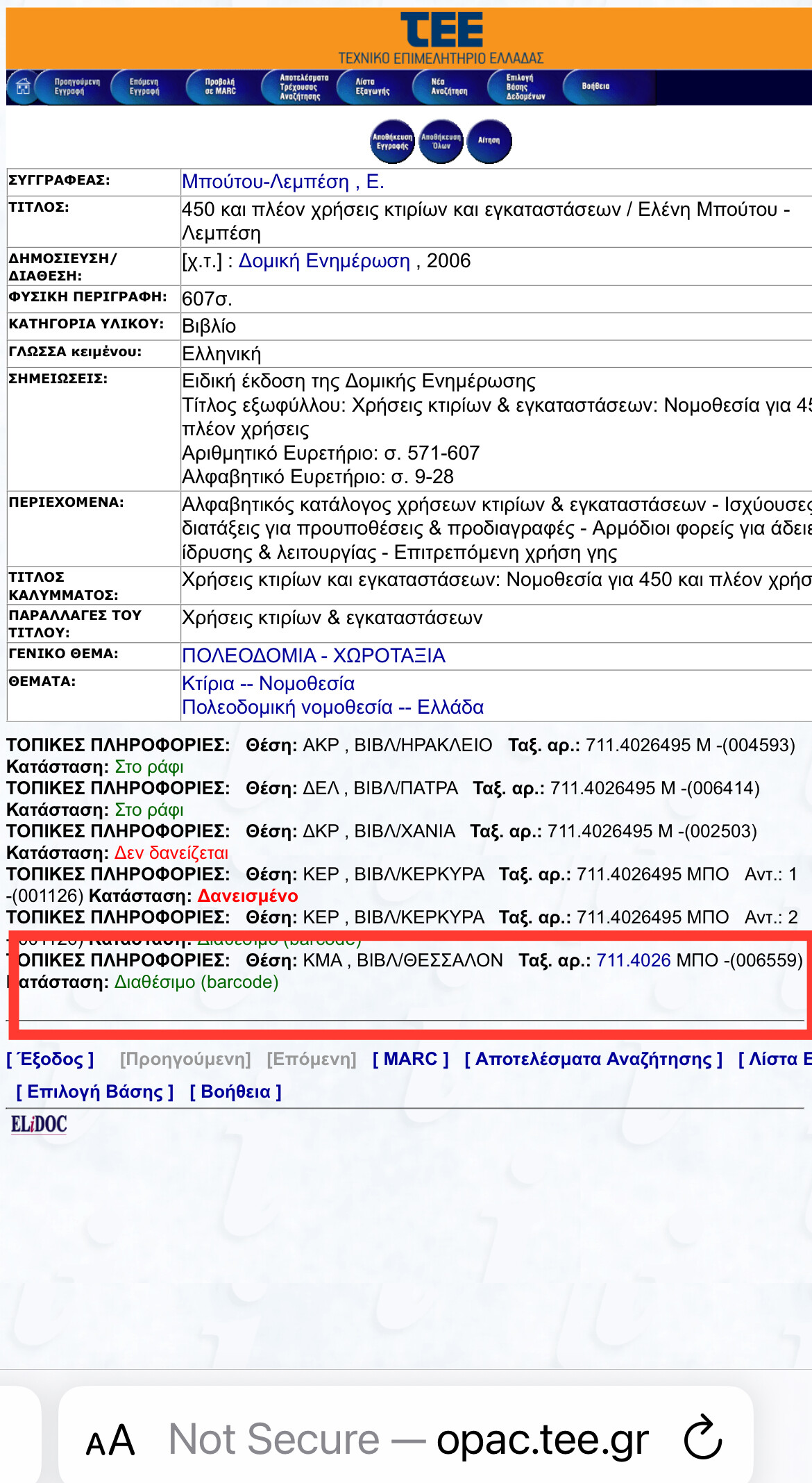Select the title text beginning '450 και πλέον χρήσεις'
Image resolution: width=812 pixels, height=1483 pixels.
coord(486,221)
